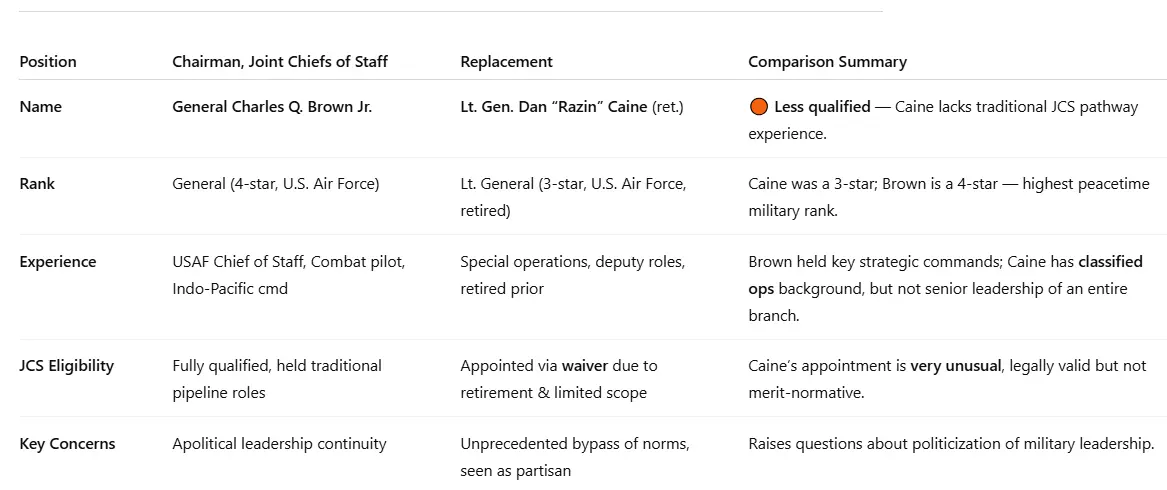
Task: Click the Chairman, Joint Chiefs of Staff header
Action: click(280, 62)
